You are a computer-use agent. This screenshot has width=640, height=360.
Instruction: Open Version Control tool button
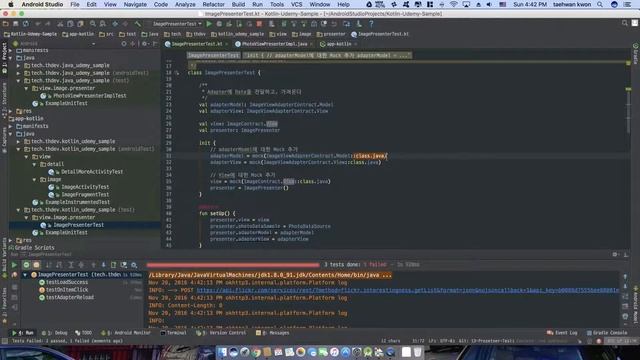click(221, 333)
